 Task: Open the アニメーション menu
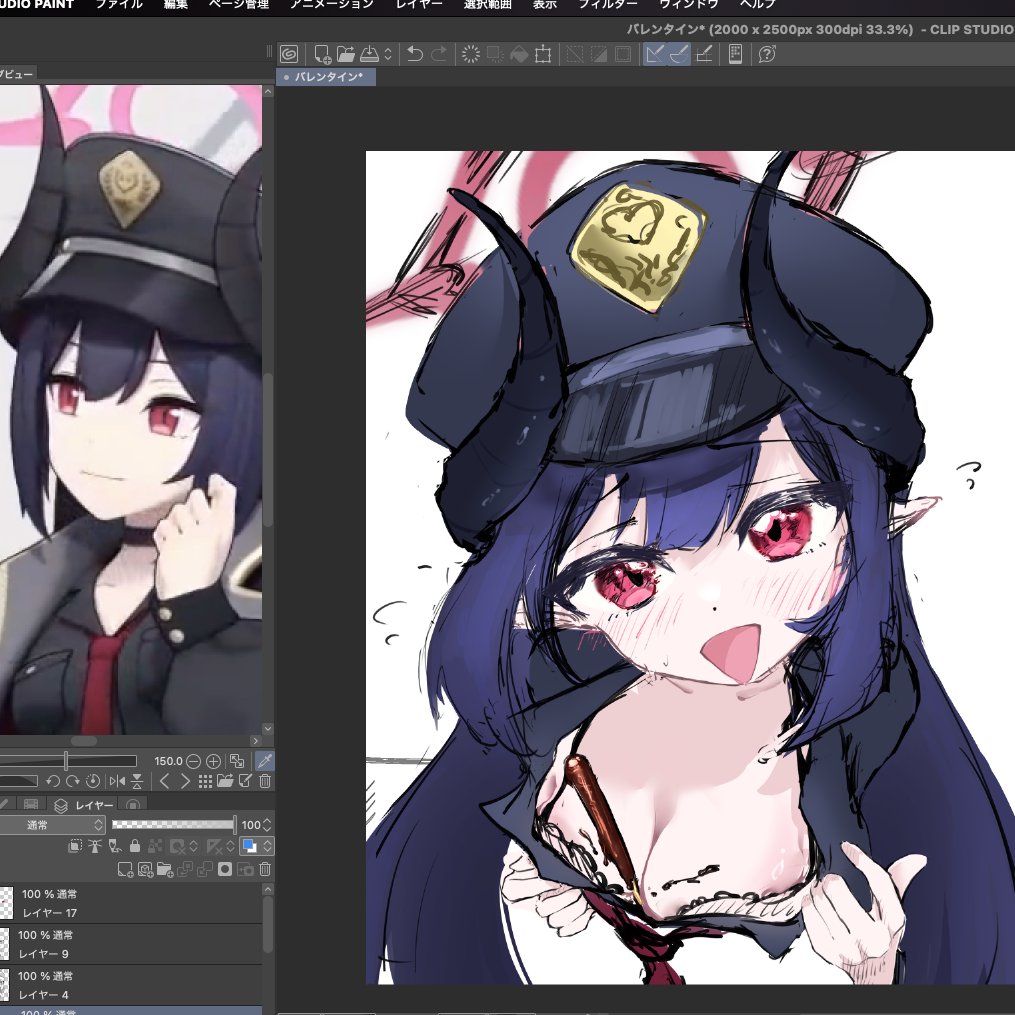331,5
